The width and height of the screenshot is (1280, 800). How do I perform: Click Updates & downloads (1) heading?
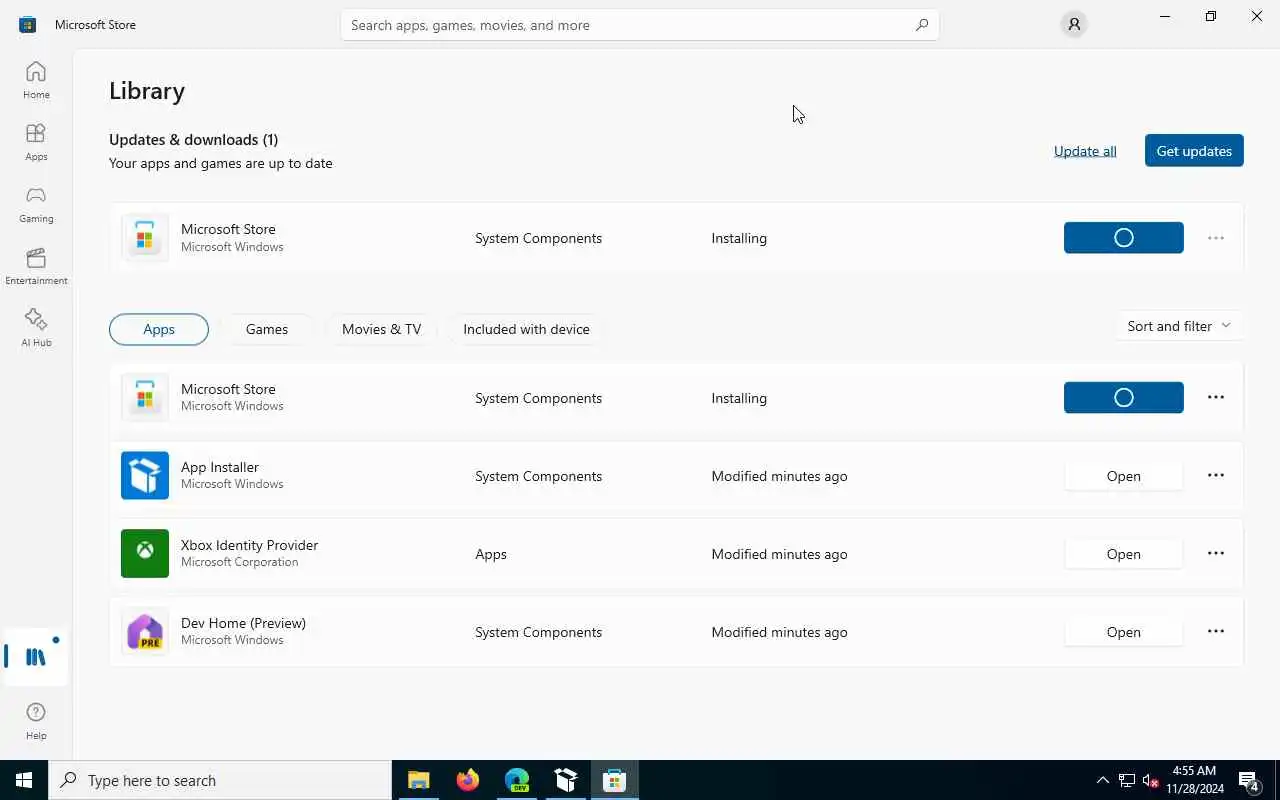coord(193,139)
